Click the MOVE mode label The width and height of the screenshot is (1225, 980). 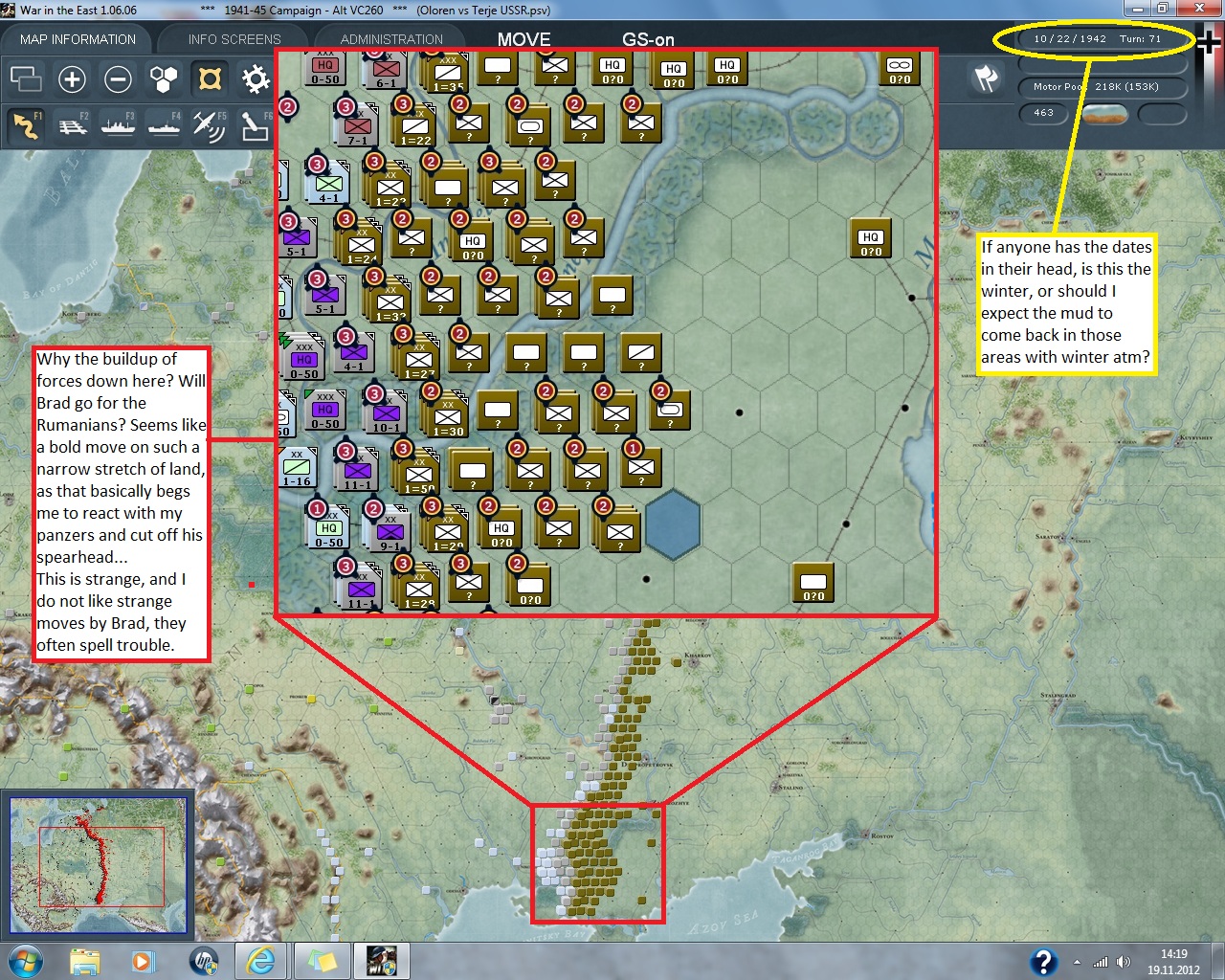(523, 39)
